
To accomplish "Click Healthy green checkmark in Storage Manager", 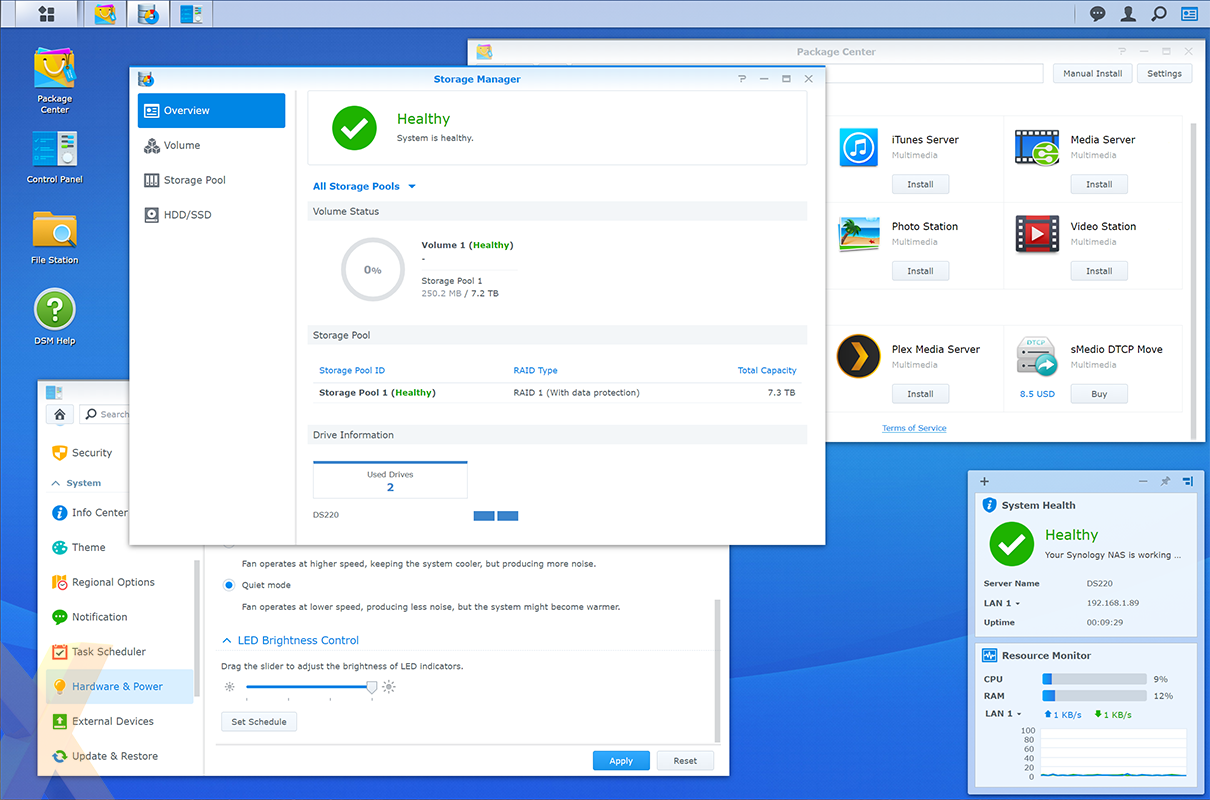I will (x=354, y=128).
